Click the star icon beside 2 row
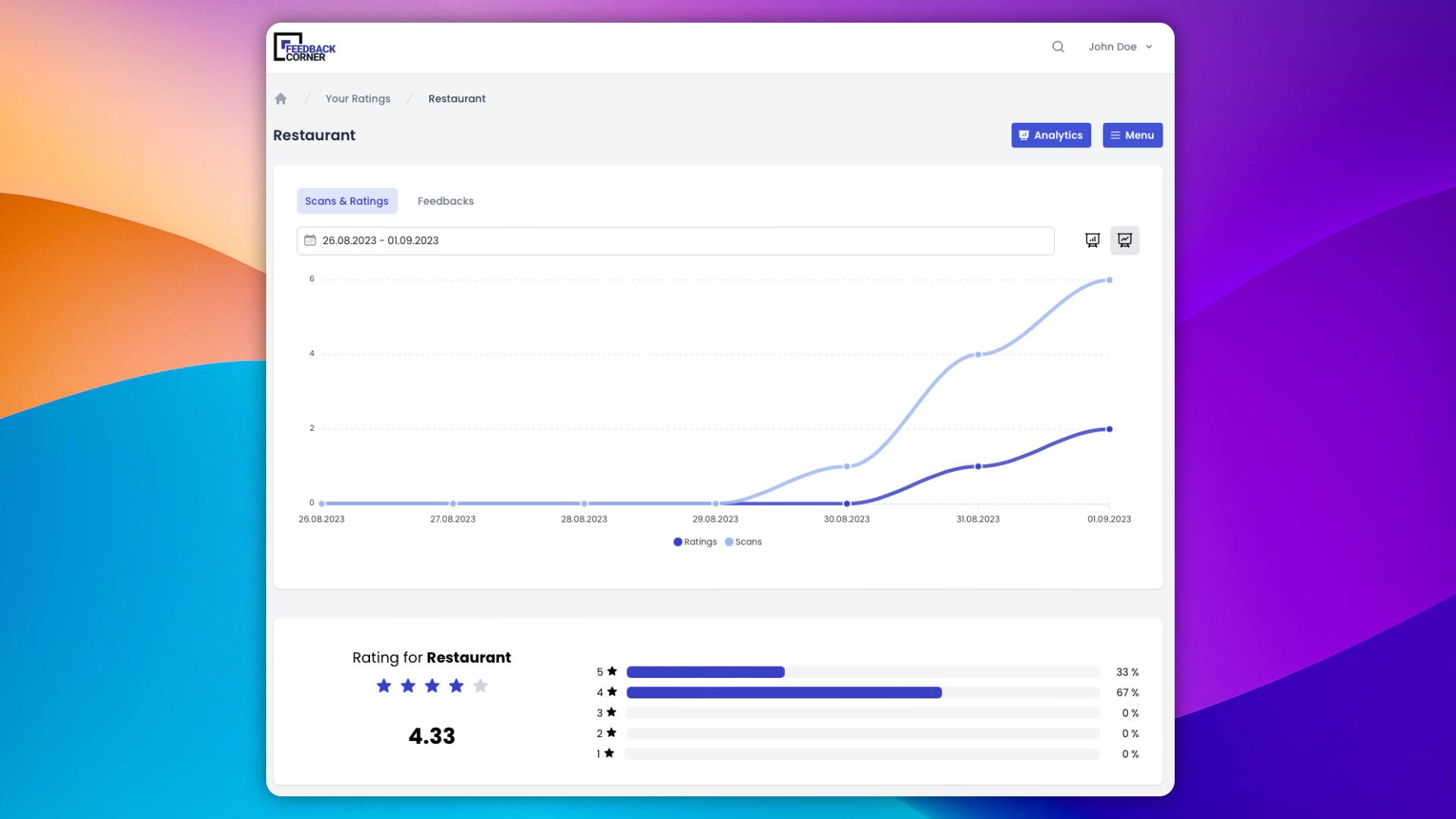 [x=611, y=733]
